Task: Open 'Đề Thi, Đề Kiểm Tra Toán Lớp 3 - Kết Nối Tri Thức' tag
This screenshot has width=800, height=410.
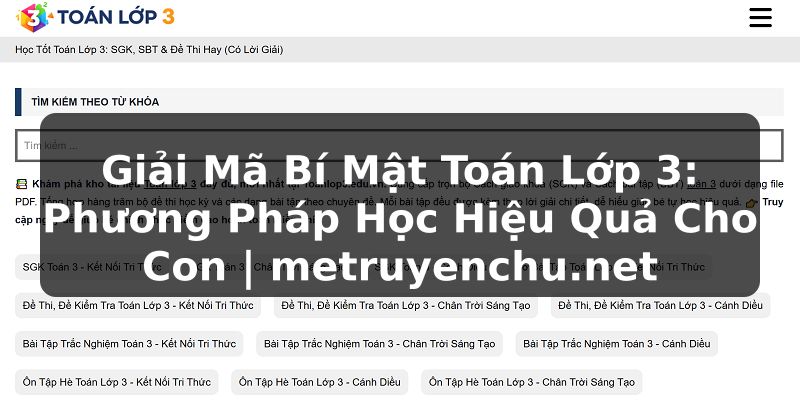Action: pyautogui.click(x=138, y=305)
